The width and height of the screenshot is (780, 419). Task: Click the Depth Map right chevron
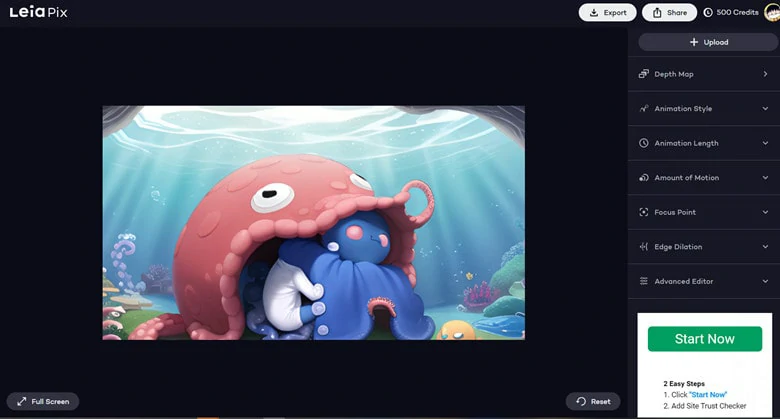pyautogui.click(x=765, y=74)
